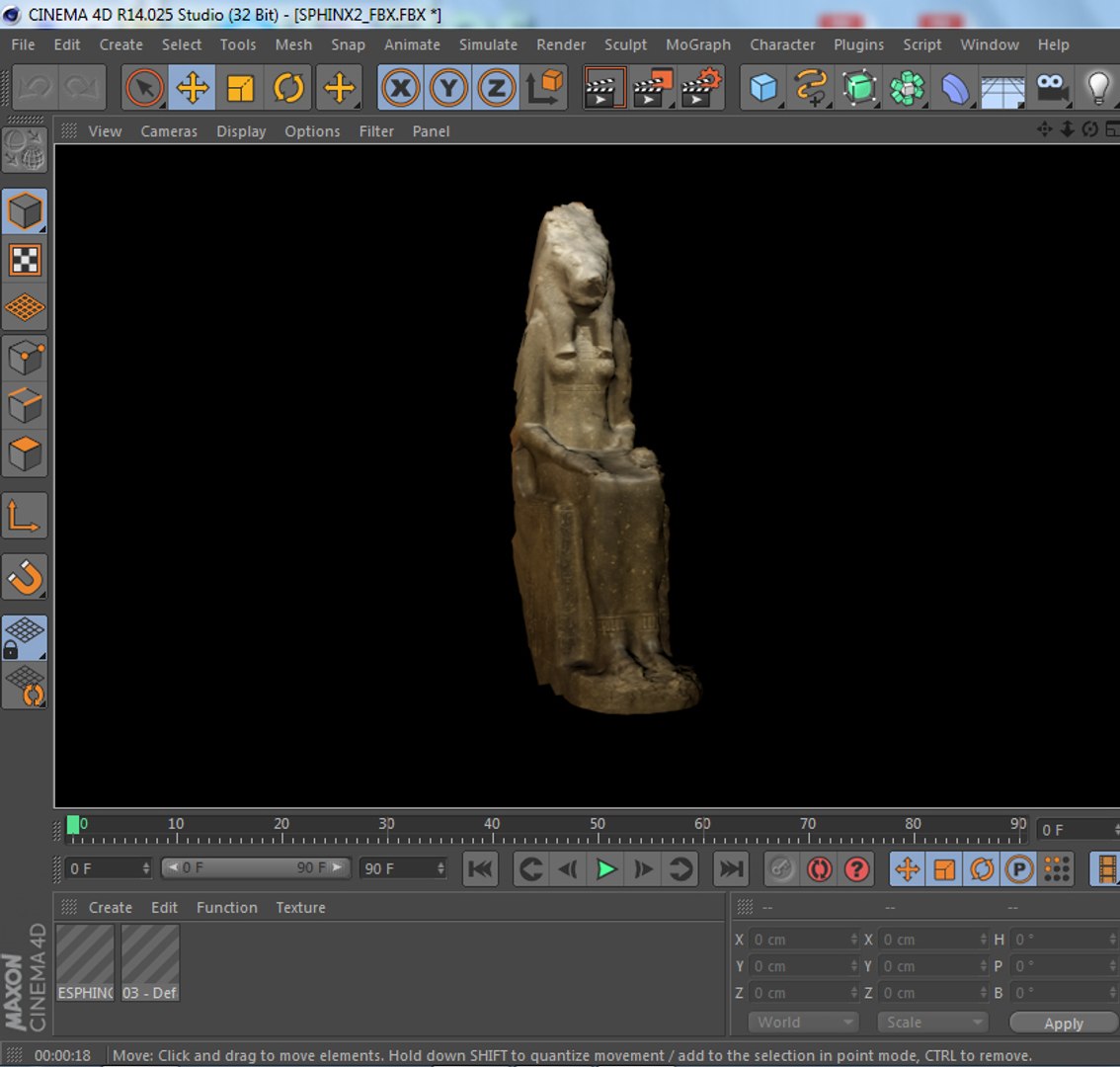Step forward one frame
This screenshot has height=1067, width=1120.
[643, 869]
